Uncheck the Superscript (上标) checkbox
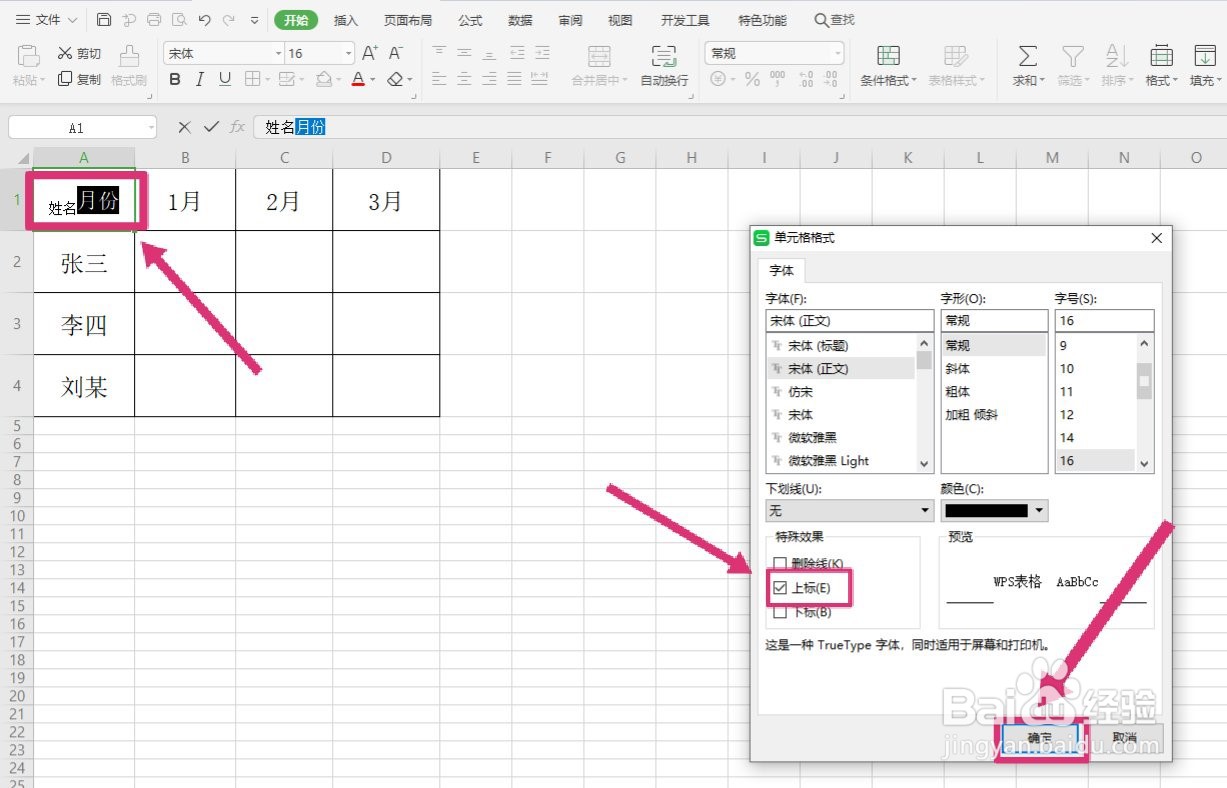Screen dimensions: 1227x788 click(781, 588)
